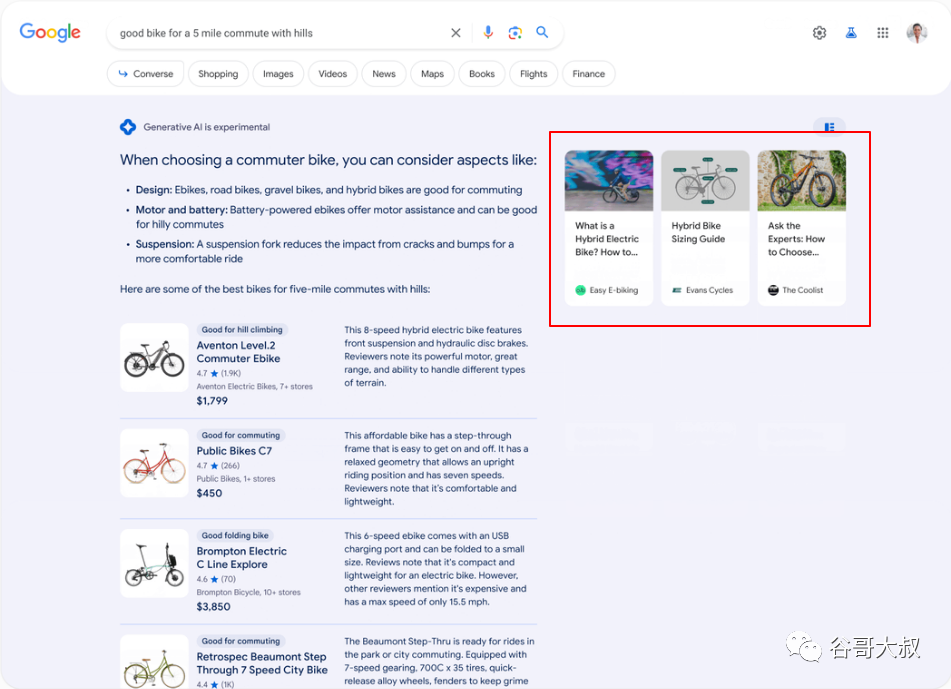
Task: Click the 'Good for hill climbing' label
Action: (x=242, y=329)
